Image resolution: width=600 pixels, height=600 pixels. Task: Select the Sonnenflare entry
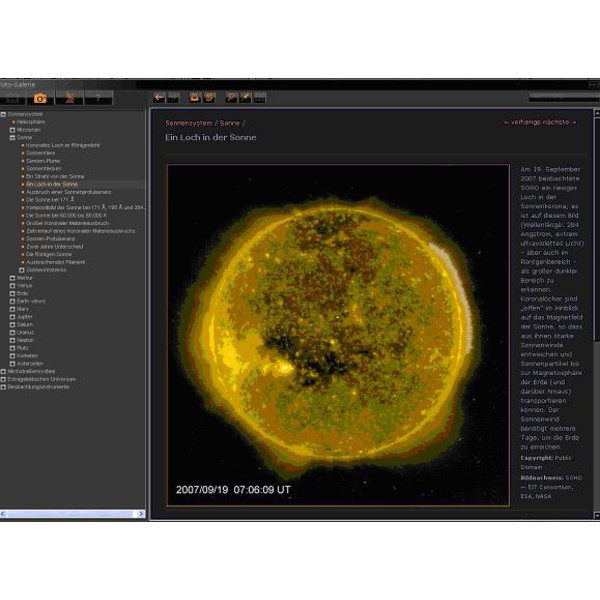pyautogui.click(x=41, y=153)
